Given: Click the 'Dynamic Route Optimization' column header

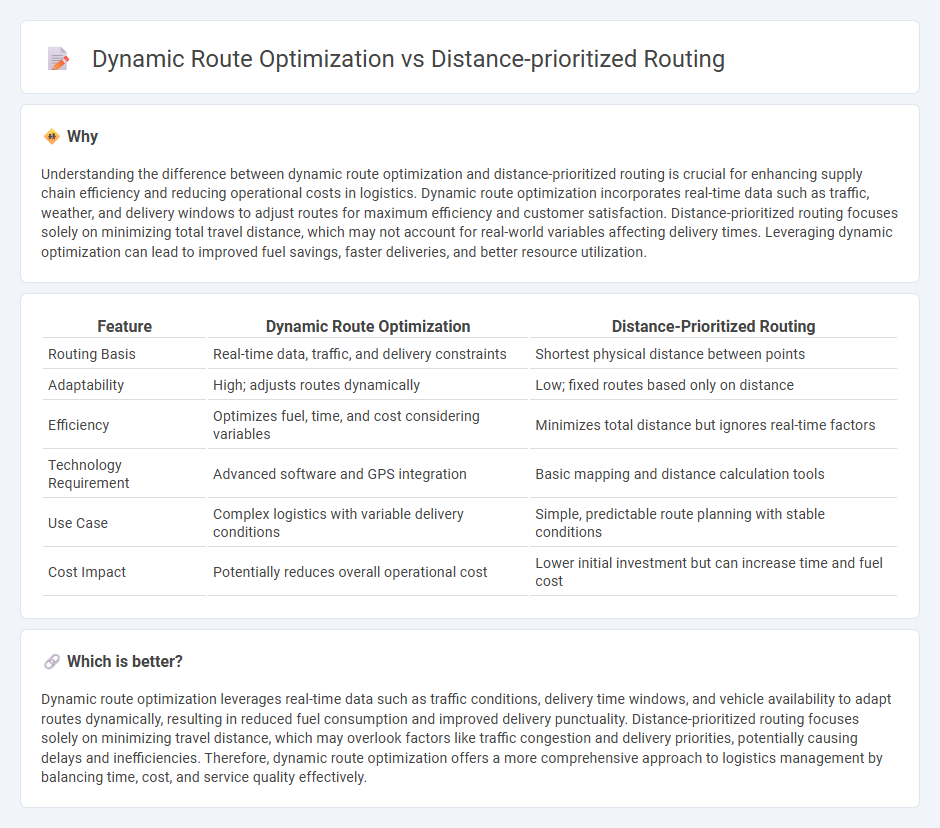Looking at the screenshot, I should click(367, 326).
